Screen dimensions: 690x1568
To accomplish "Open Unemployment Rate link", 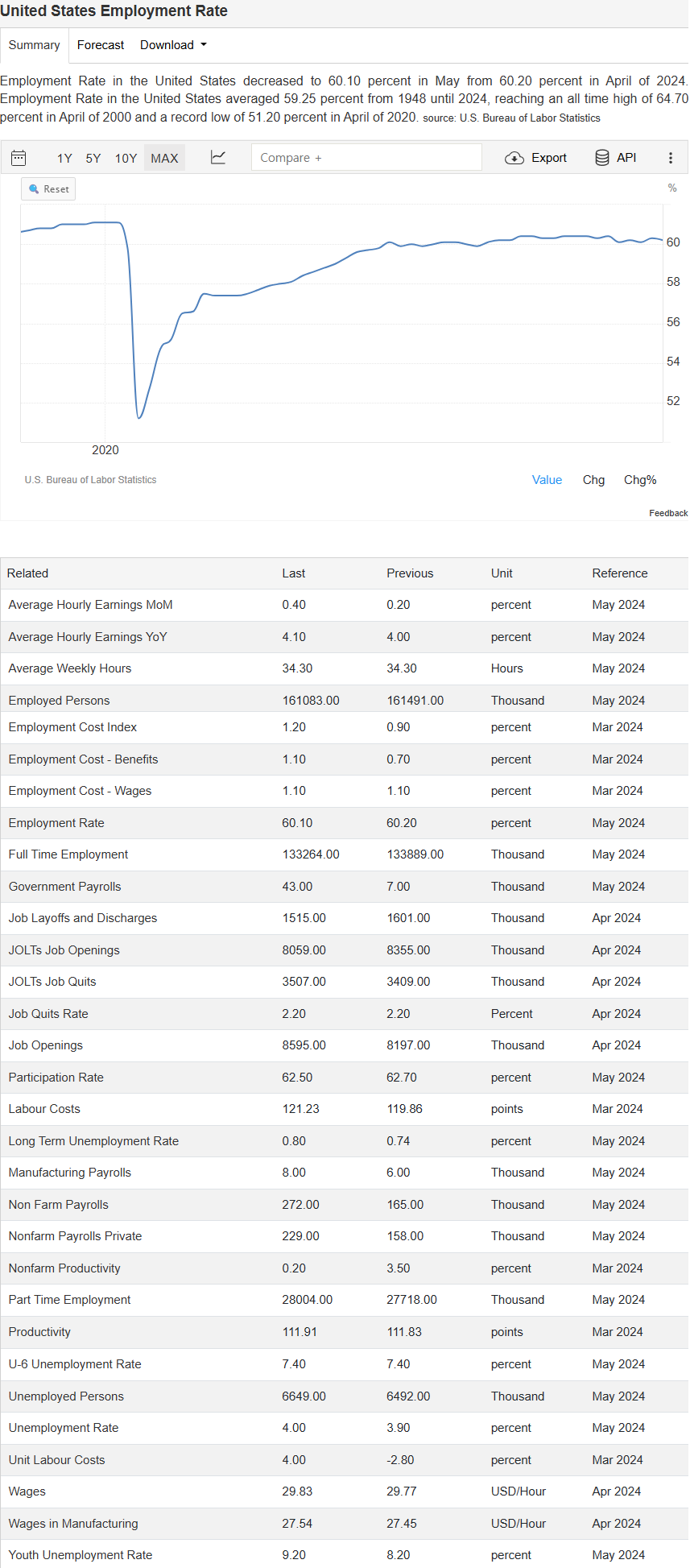I will pos(64,1428).
